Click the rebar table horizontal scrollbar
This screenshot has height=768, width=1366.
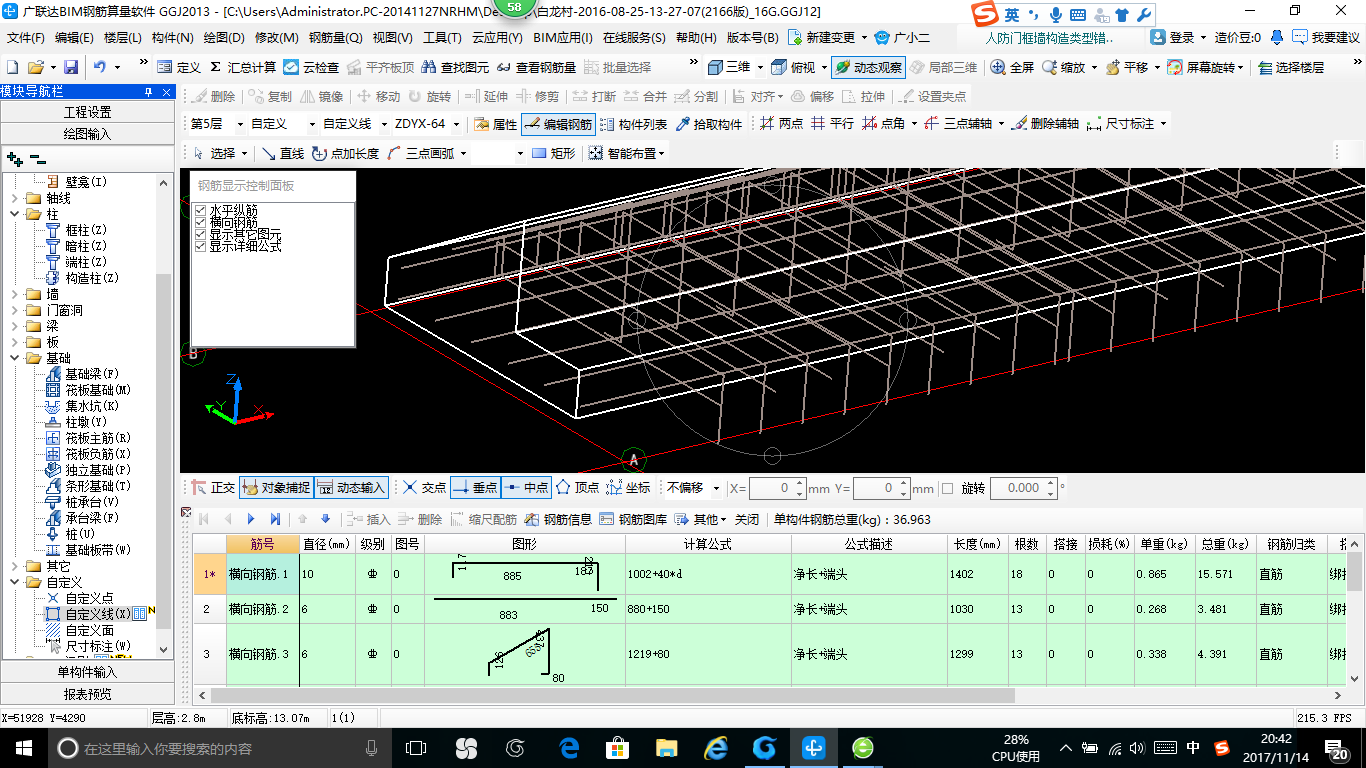pyautogui.click(x=612, y=695)
